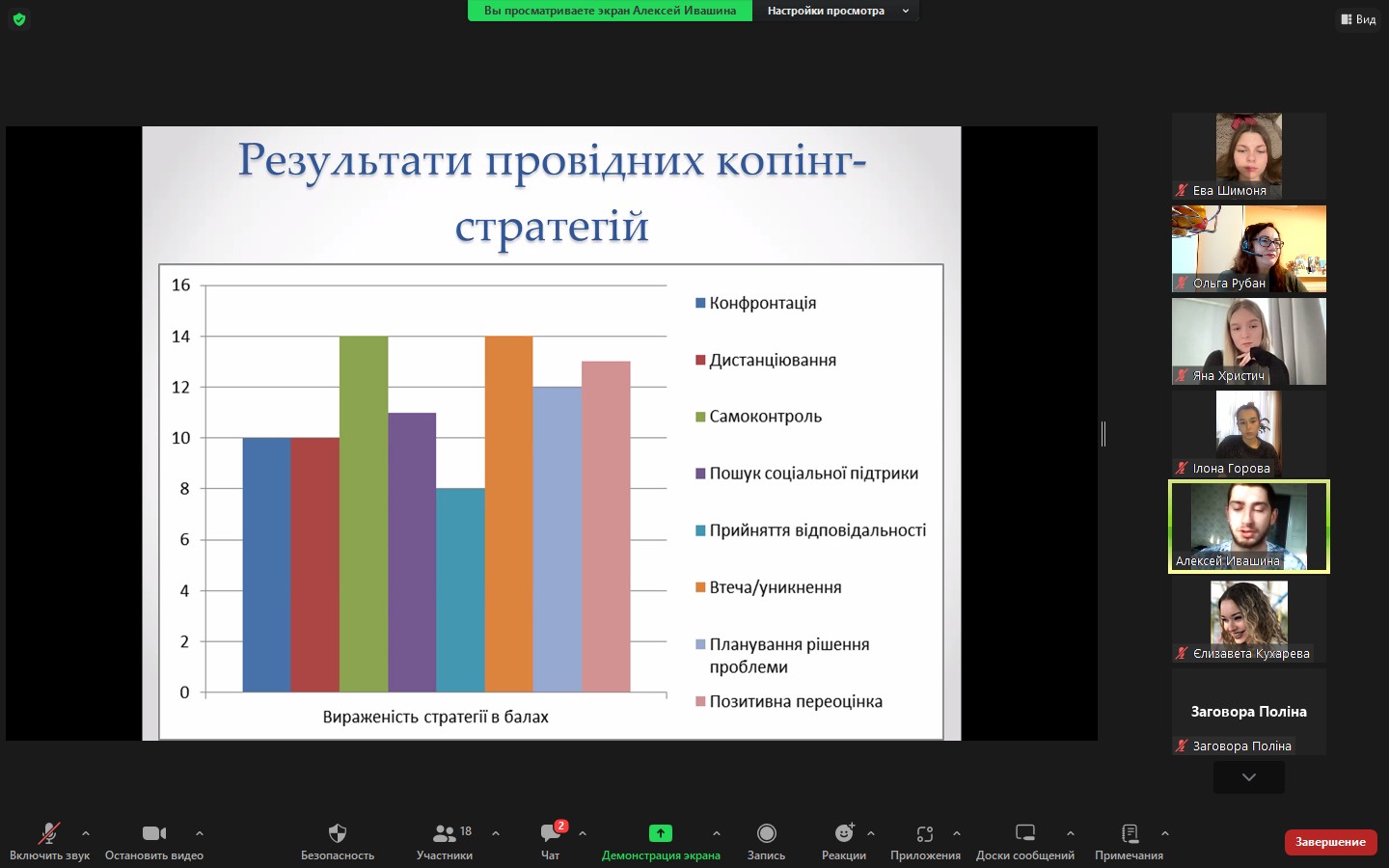
Task: Click the Вид view layout button
Action: tap(1358, 19)
